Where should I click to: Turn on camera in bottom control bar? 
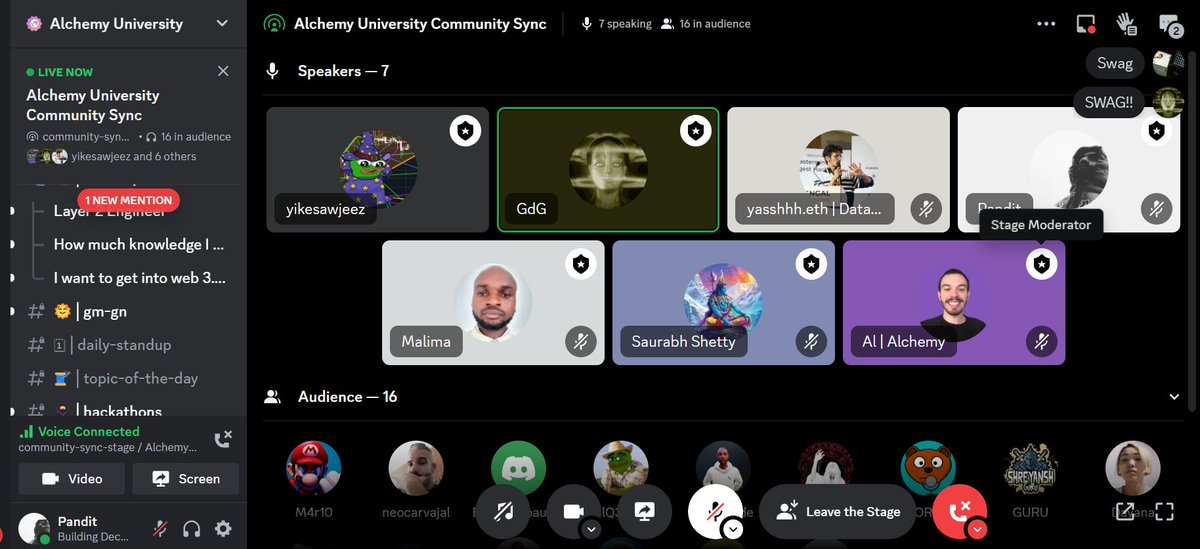tap(572, 511)
